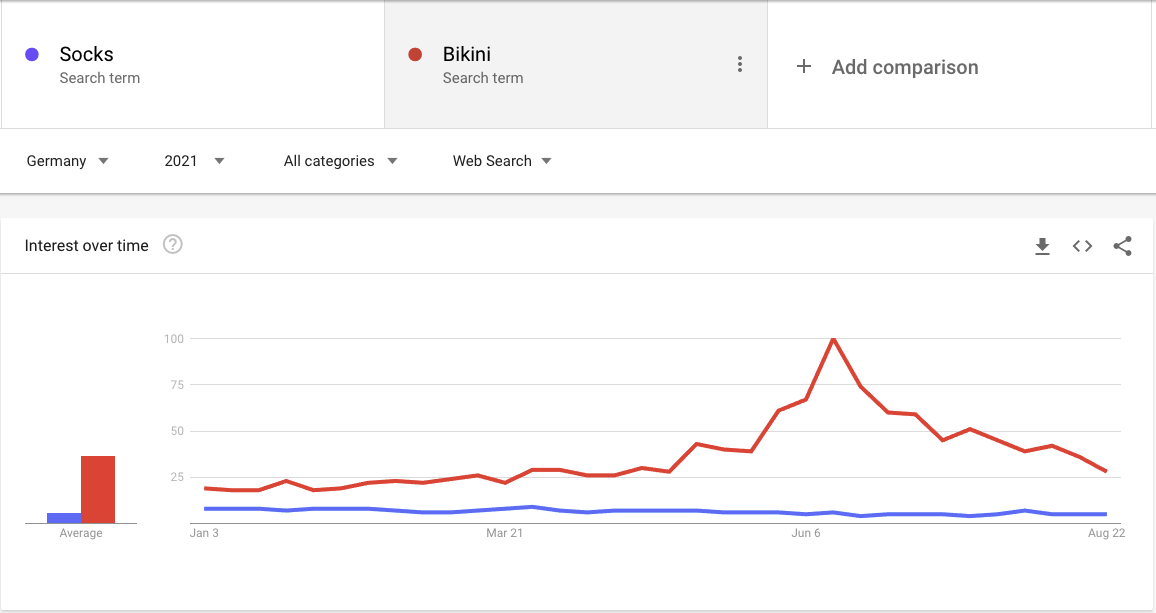Image resolution: width=1156 pixels, height=613 pixels.
Task: Click the Mar 21 axis label
Action: click(504, 533)
